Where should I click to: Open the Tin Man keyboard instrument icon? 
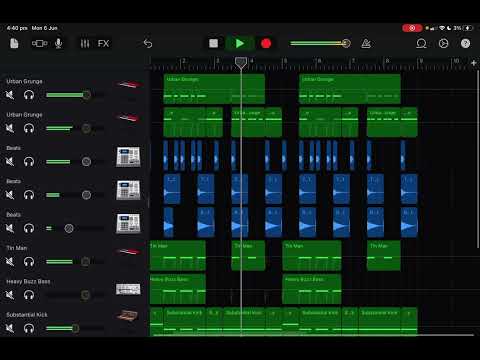[x=128, y=252]
